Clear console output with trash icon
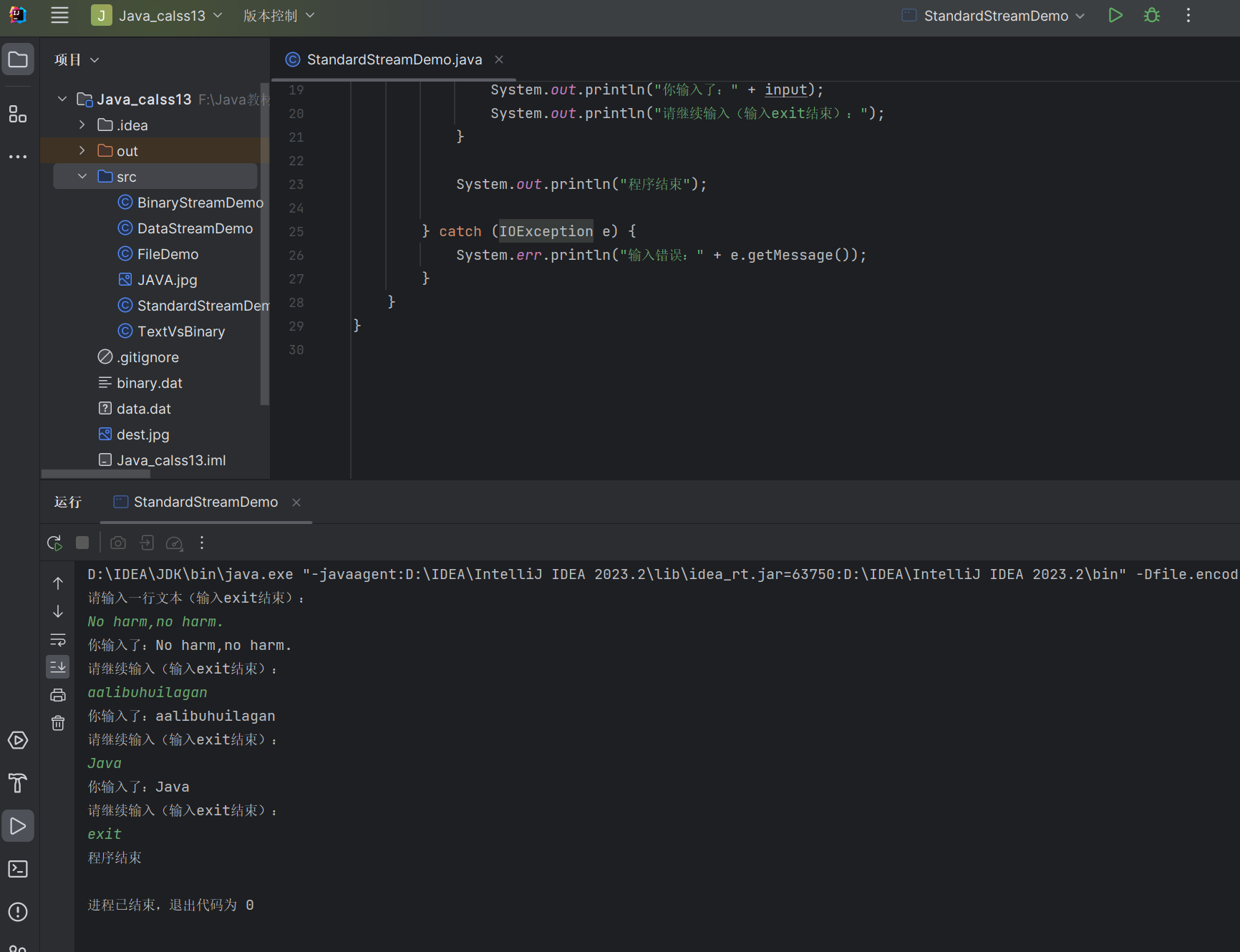This screenshot has width=1240, height=952. [58, 723]
